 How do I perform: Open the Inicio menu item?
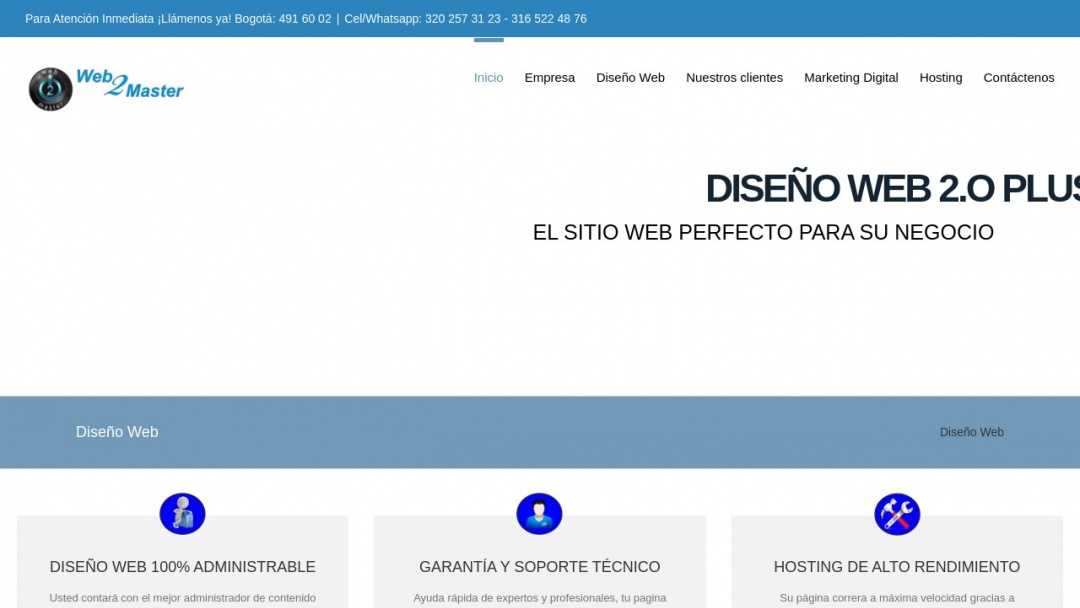point(488,77)
